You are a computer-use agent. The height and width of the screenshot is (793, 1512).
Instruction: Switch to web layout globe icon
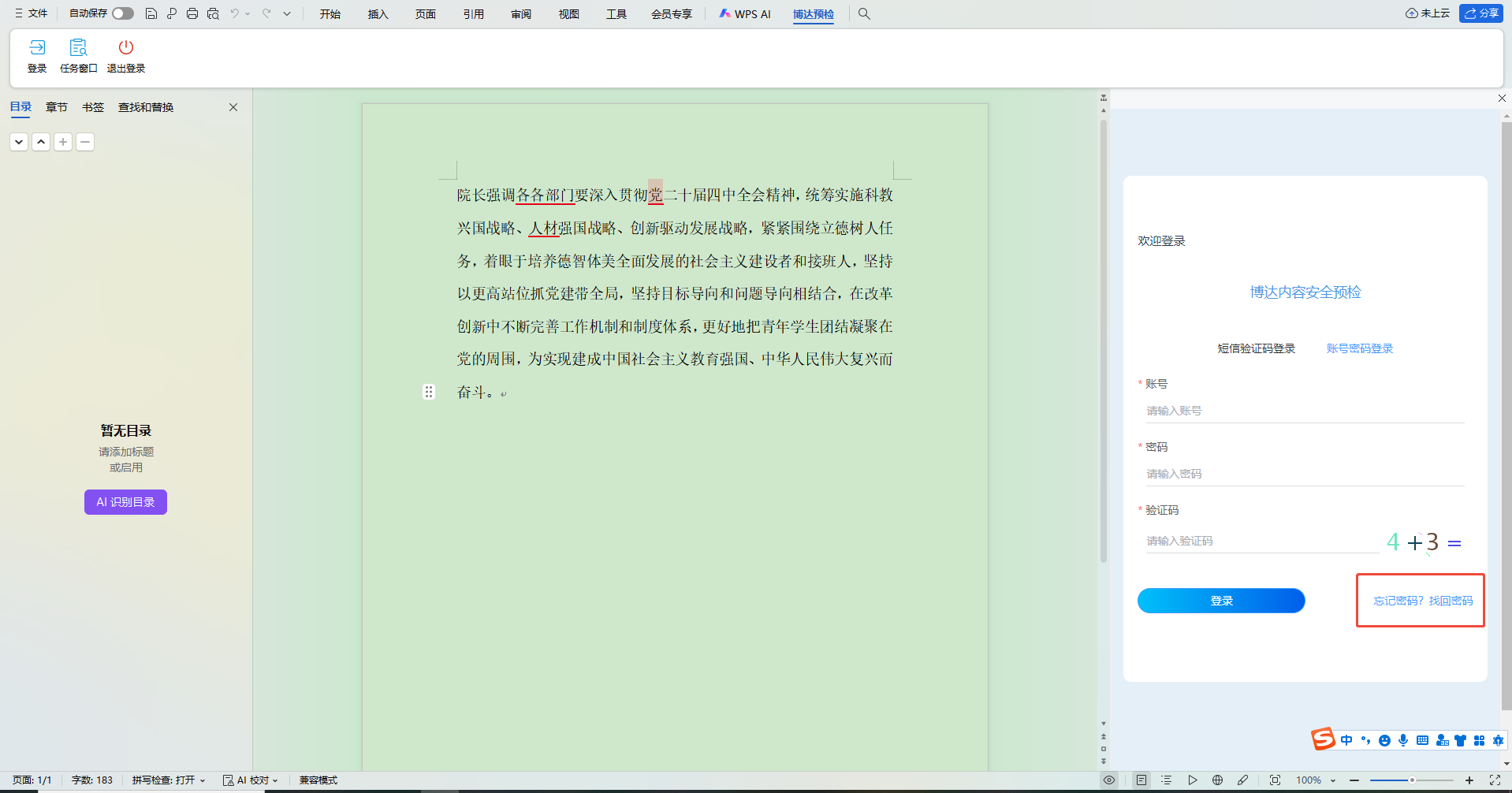(1217, 780)
